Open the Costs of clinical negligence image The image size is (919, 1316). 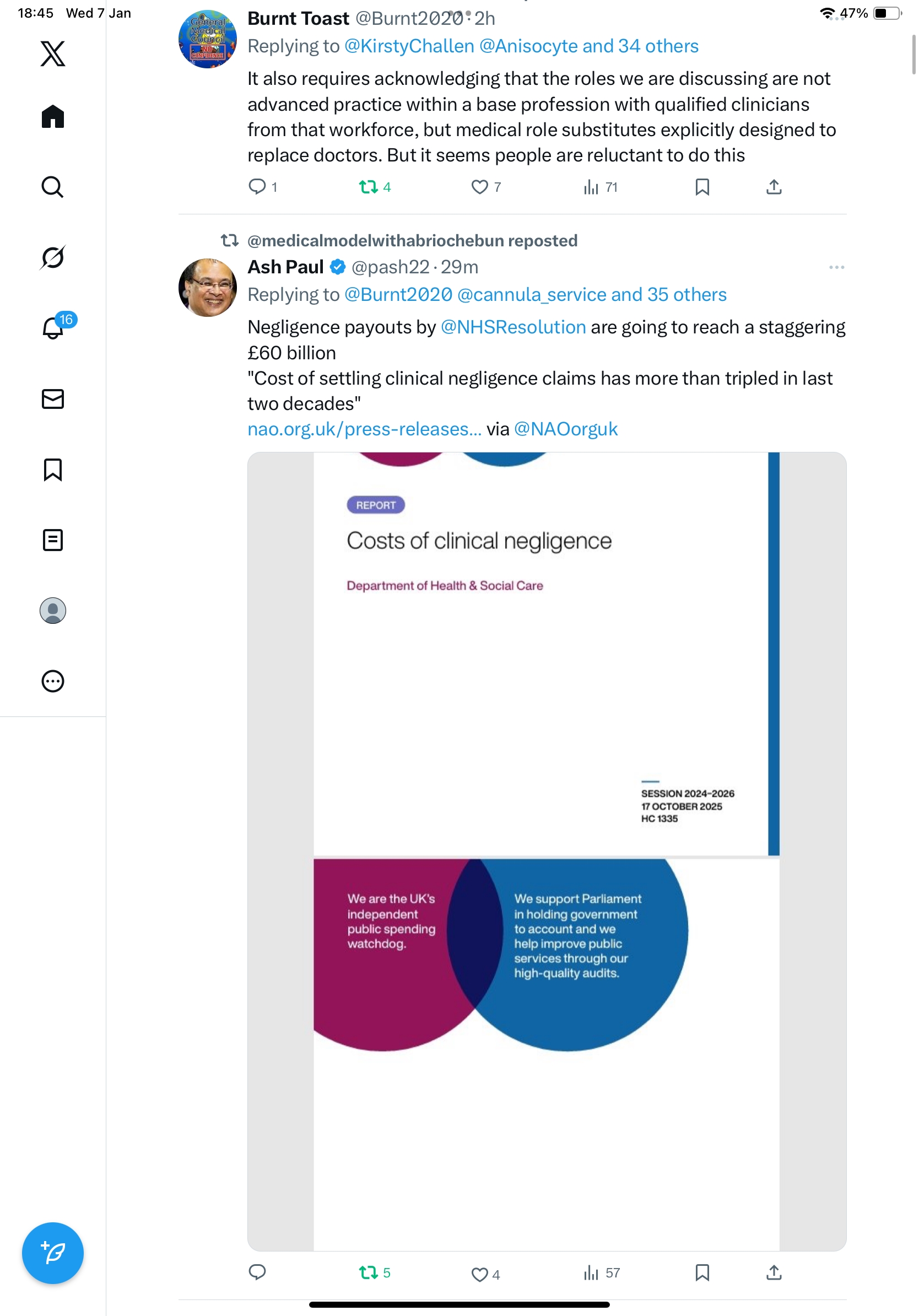(x=546, y=851)
